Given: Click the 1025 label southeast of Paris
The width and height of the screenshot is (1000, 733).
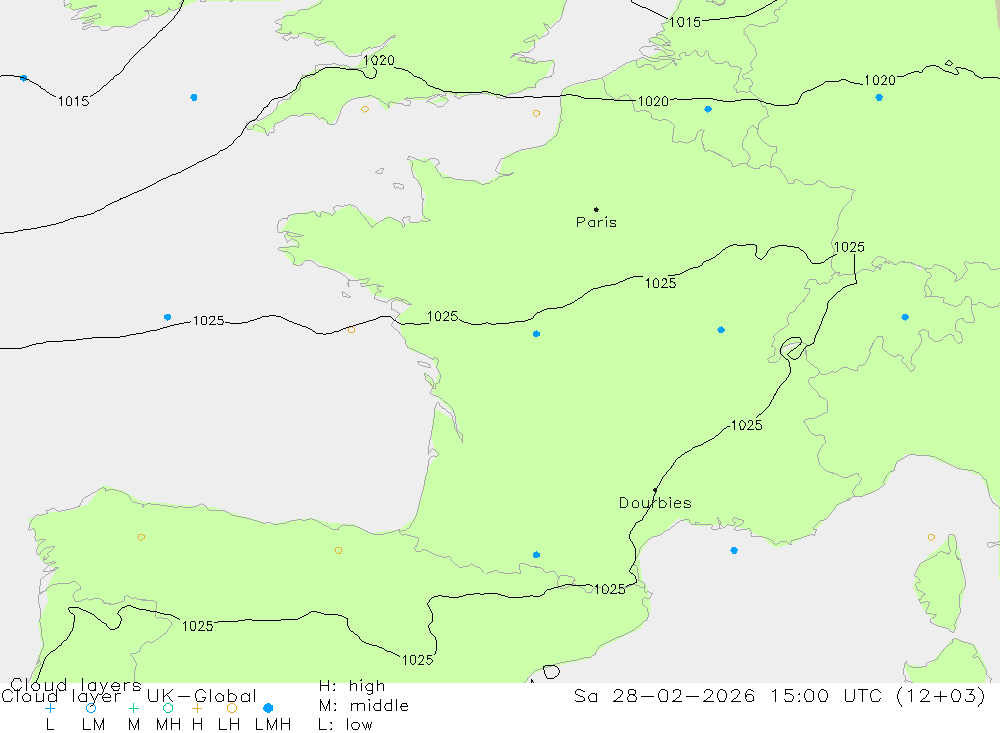Looking at the screenshot, I should (660, 283).
